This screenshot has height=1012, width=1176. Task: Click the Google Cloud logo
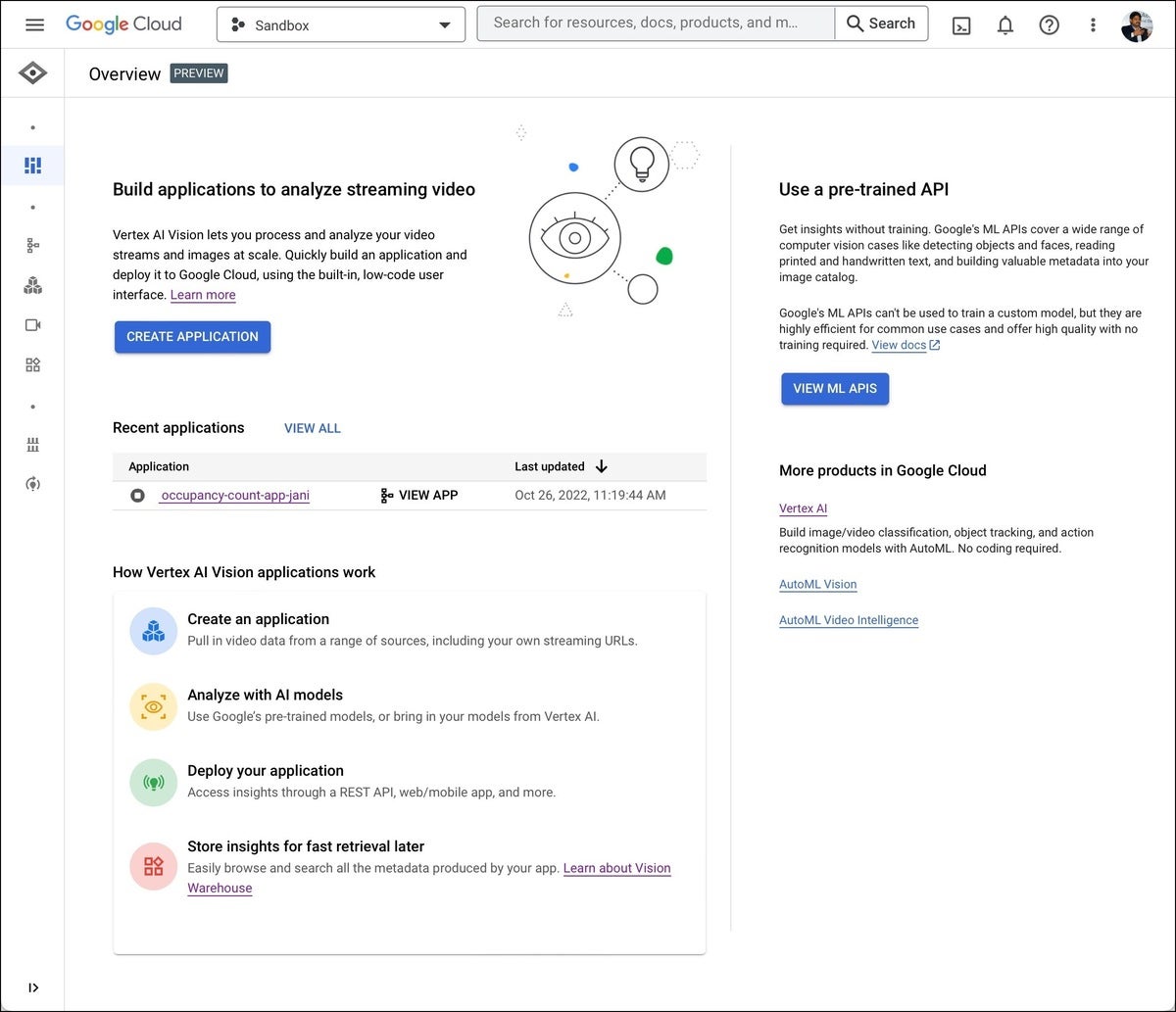(123, 24)
